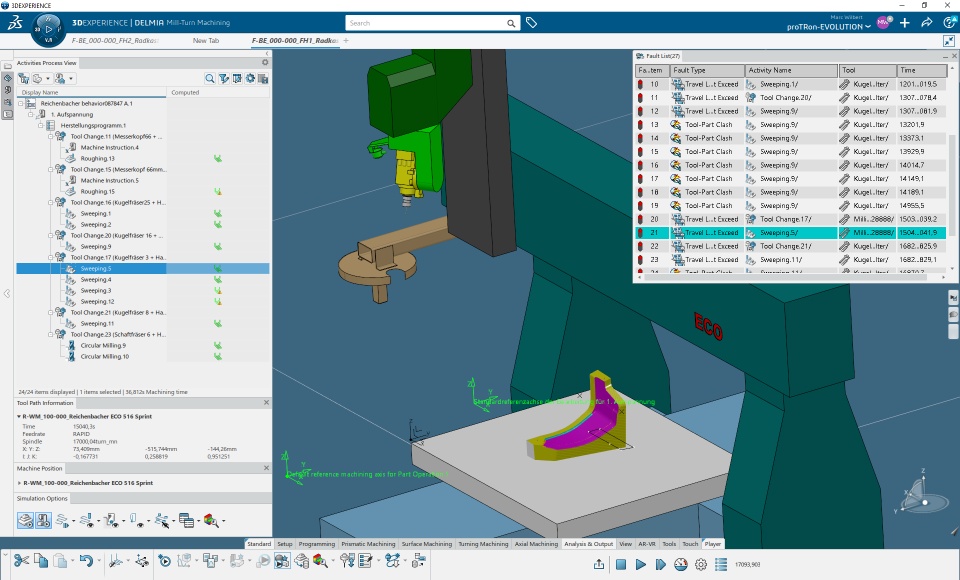
Task: Click the export icon in the Player bar
Action: click(x=599, y=564)
